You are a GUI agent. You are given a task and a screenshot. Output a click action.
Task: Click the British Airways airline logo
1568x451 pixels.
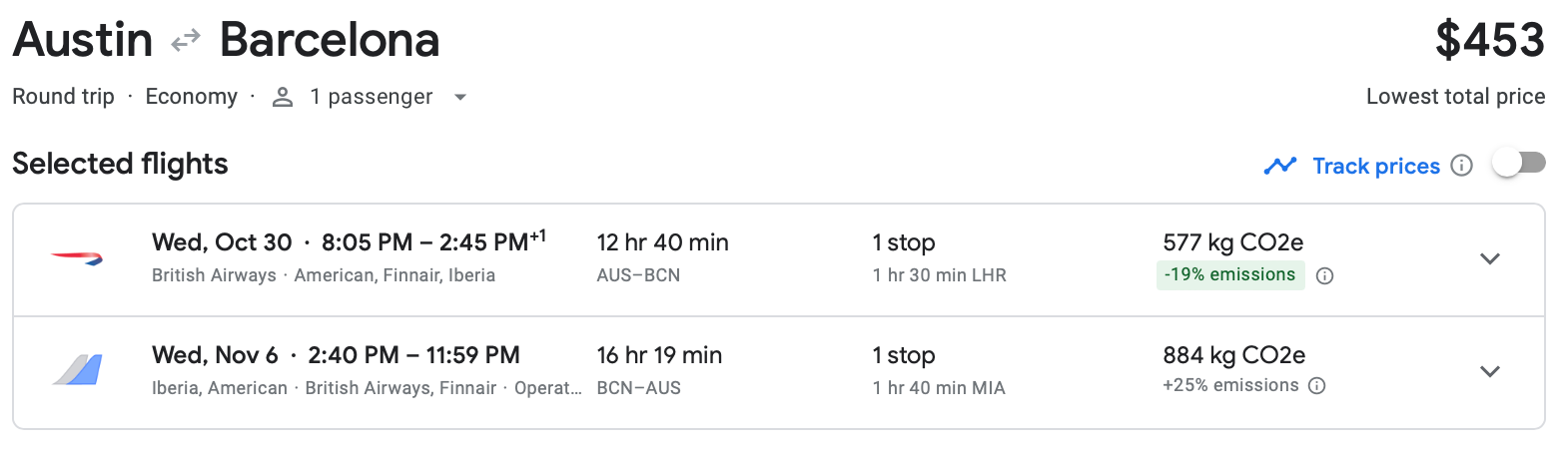77,258
